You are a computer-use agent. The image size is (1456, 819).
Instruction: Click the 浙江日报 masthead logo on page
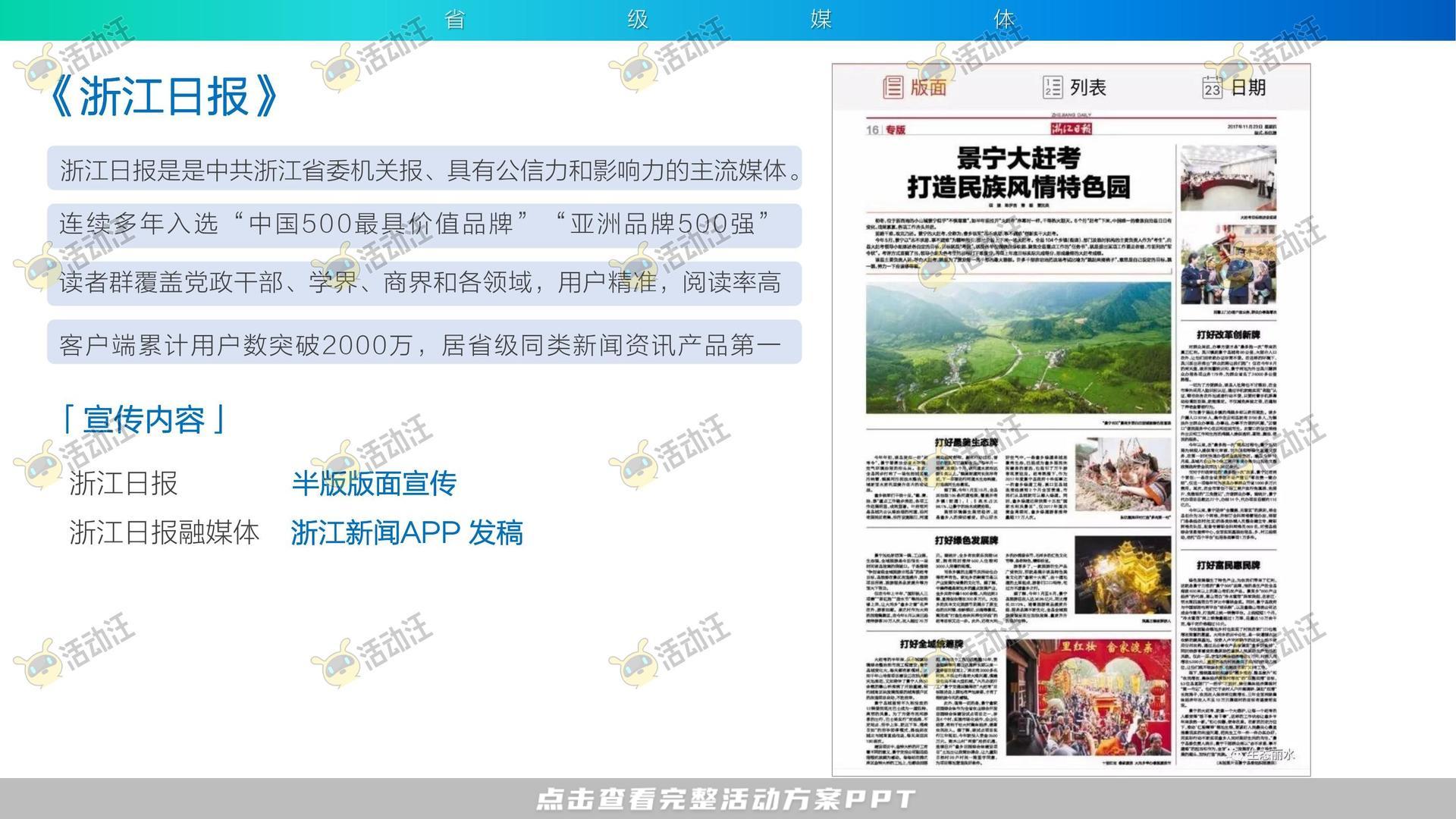click(1071, 128)
